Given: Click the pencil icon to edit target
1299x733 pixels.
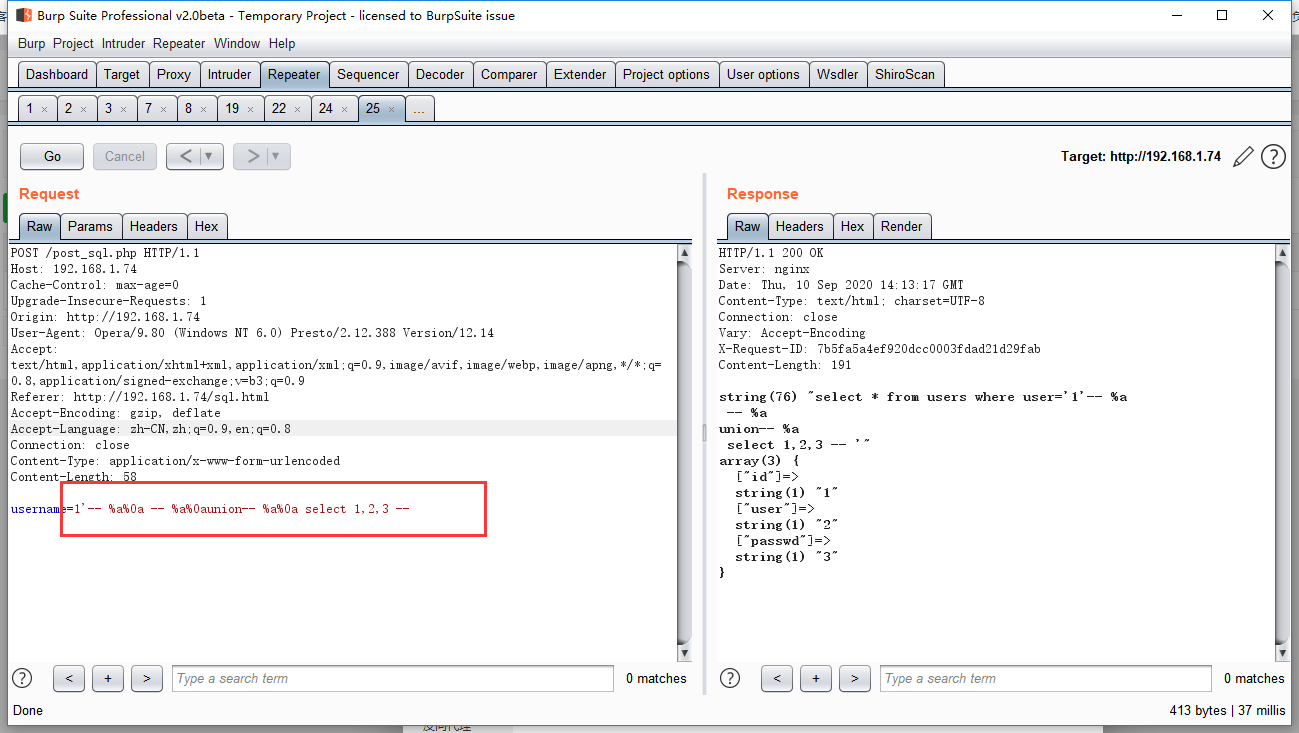Looking at the screenshot, I should point(1243,157).
